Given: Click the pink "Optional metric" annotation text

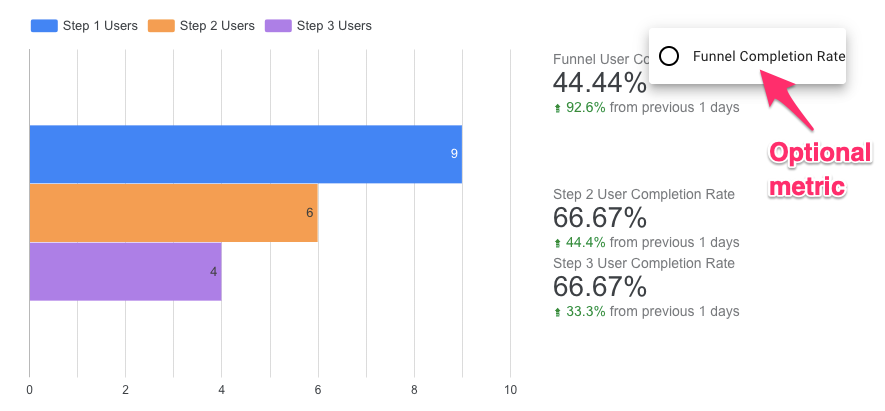Looking at the screenshot, I should pyautogui.click(x=819, y=169).
